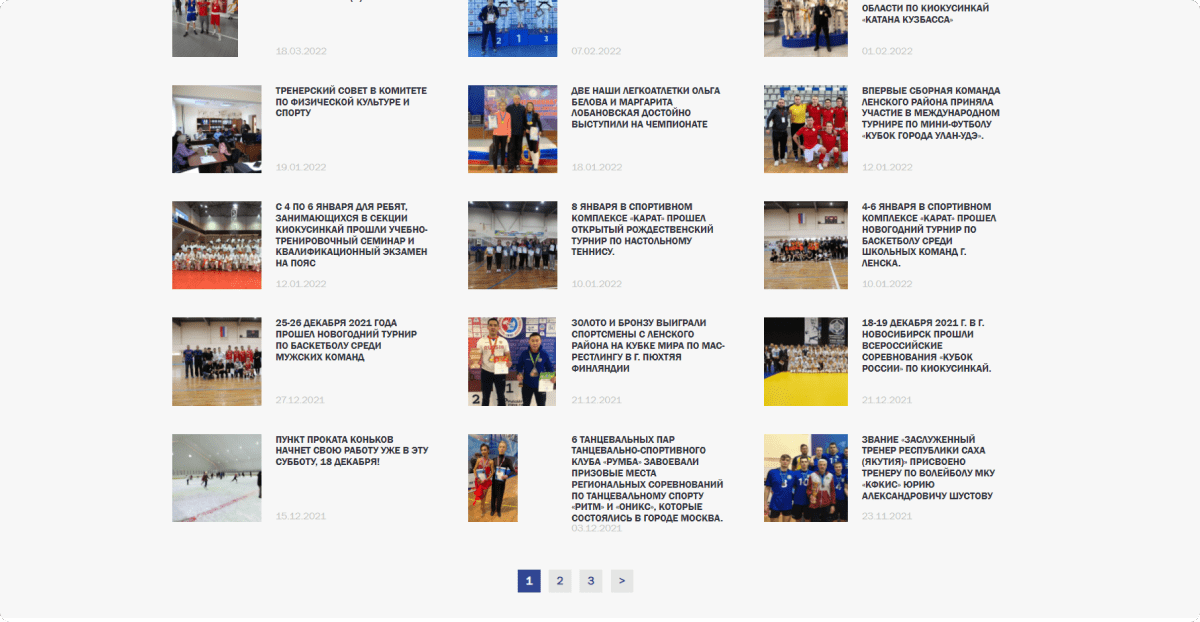Go to page 1 in pagination

coord(529,581)
